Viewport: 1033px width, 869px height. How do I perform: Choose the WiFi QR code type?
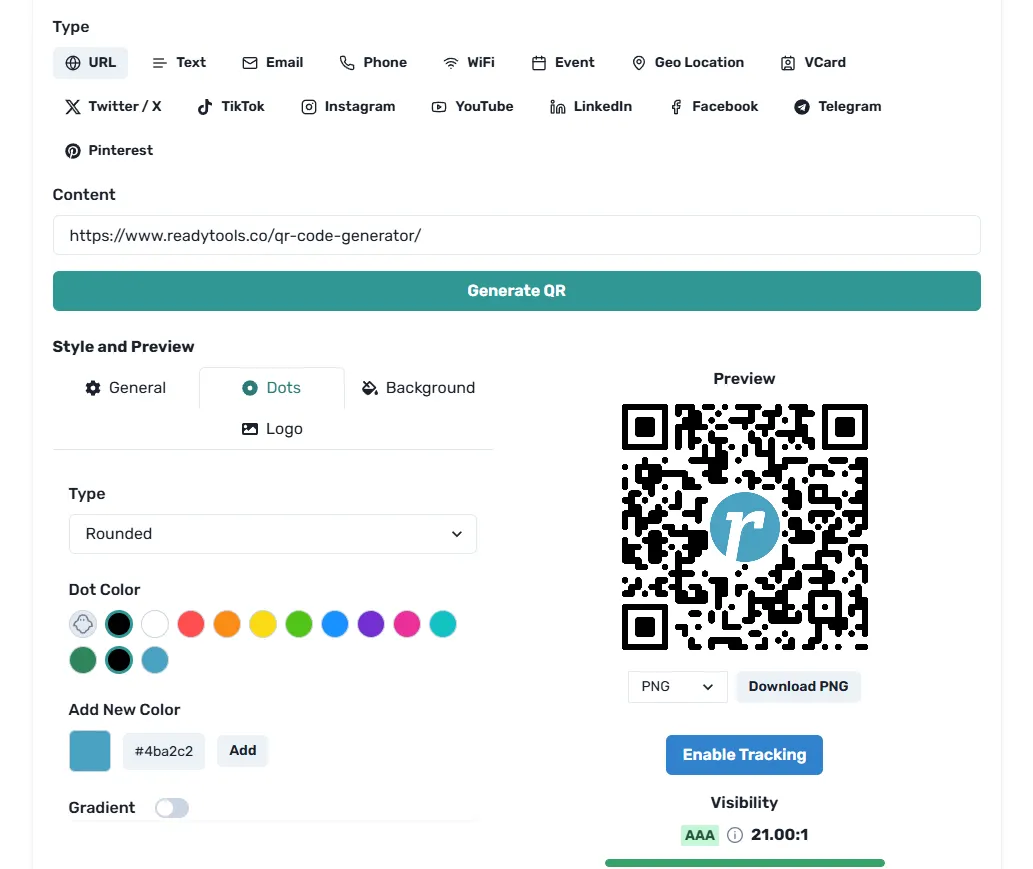pyautogui.click(x=469, y=62)
